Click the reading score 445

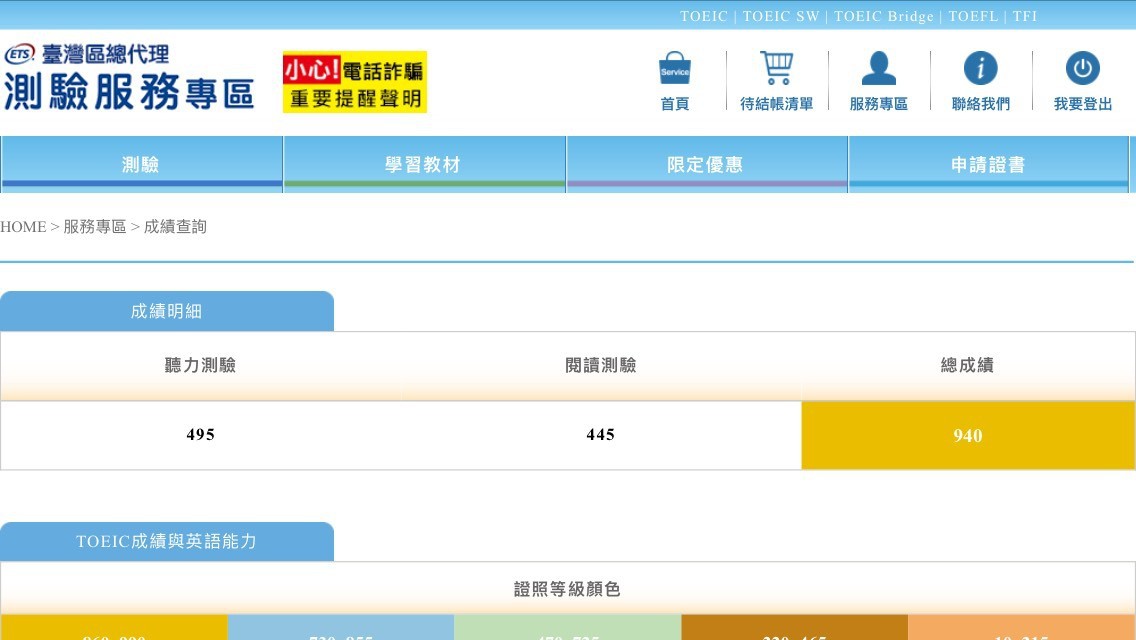point(601,435)
